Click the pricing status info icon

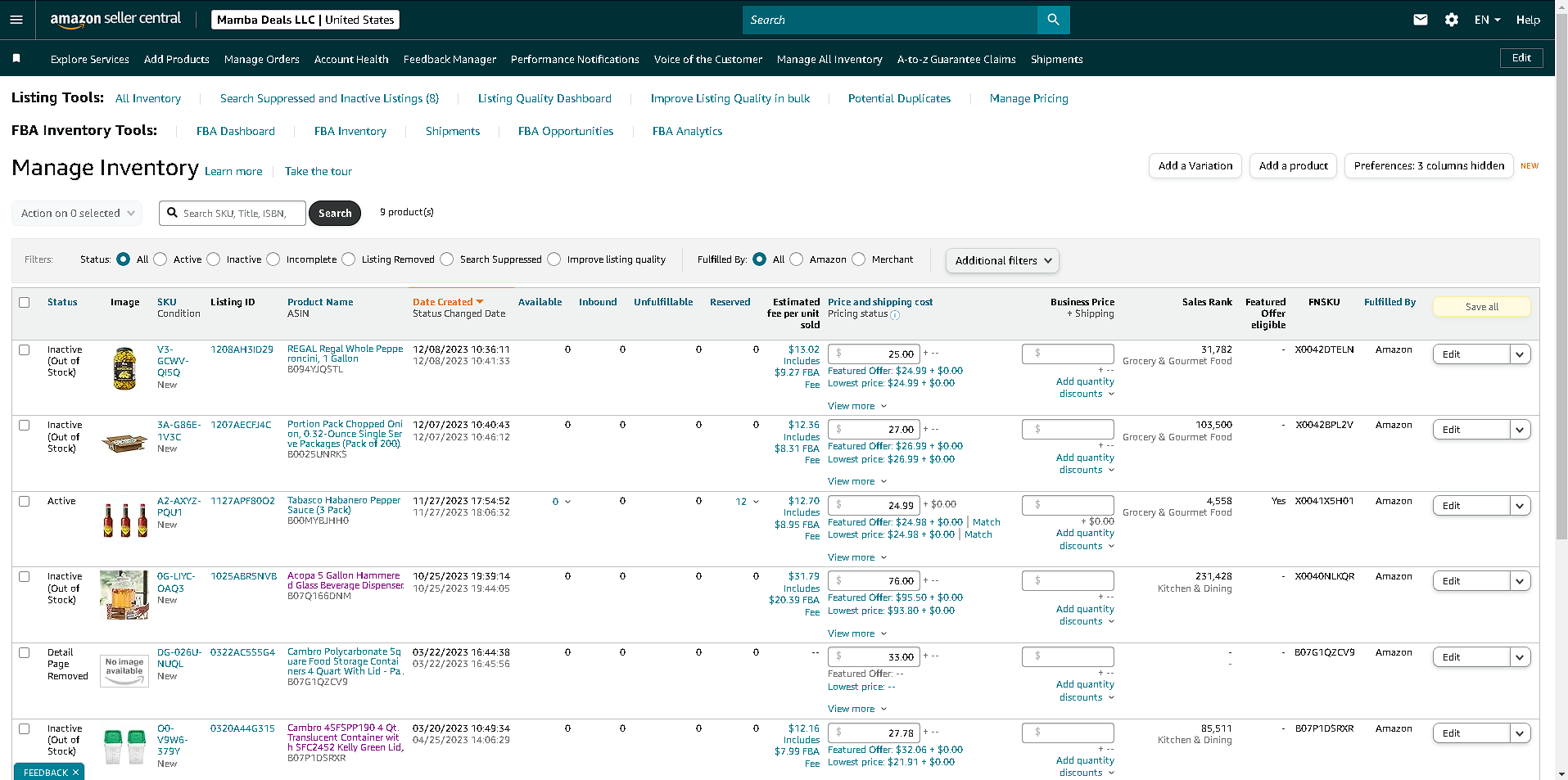point(895,315)
